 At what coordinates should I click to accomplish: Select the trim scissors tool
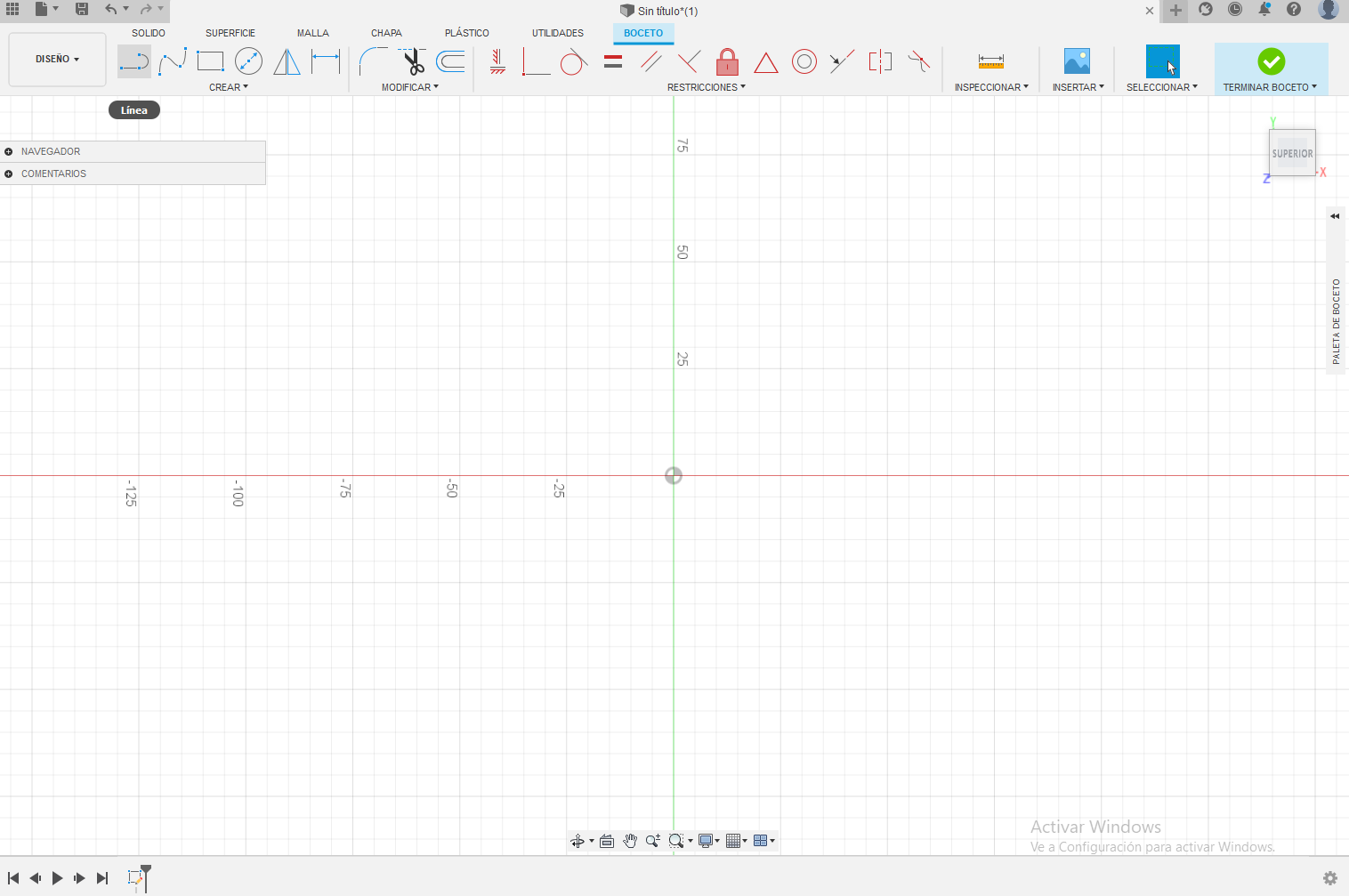point(412,61)
